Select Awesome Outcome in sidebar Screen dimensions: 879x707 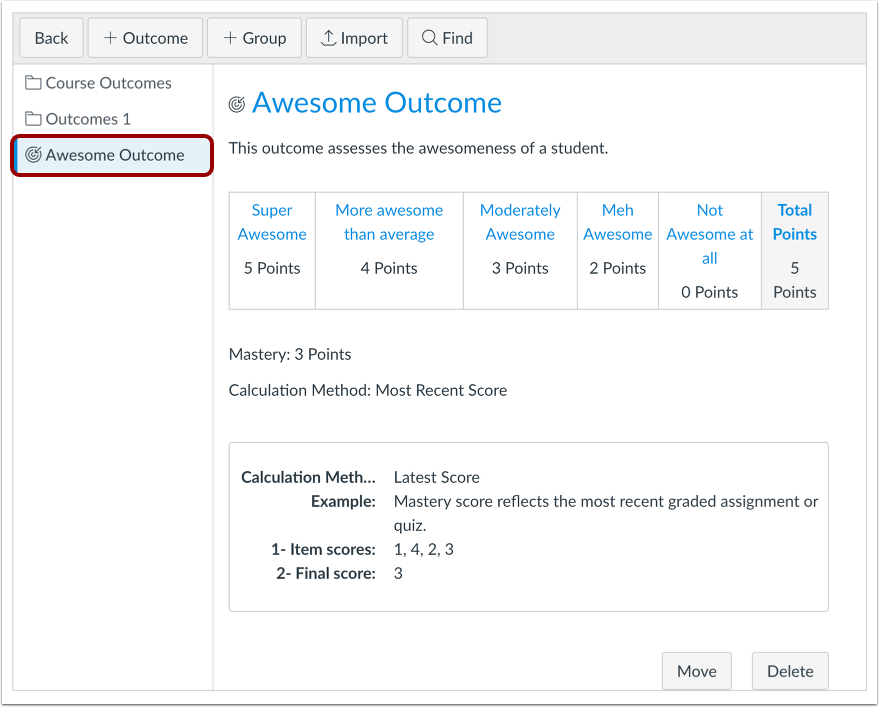pyautogui.click(x=112, y=155)
